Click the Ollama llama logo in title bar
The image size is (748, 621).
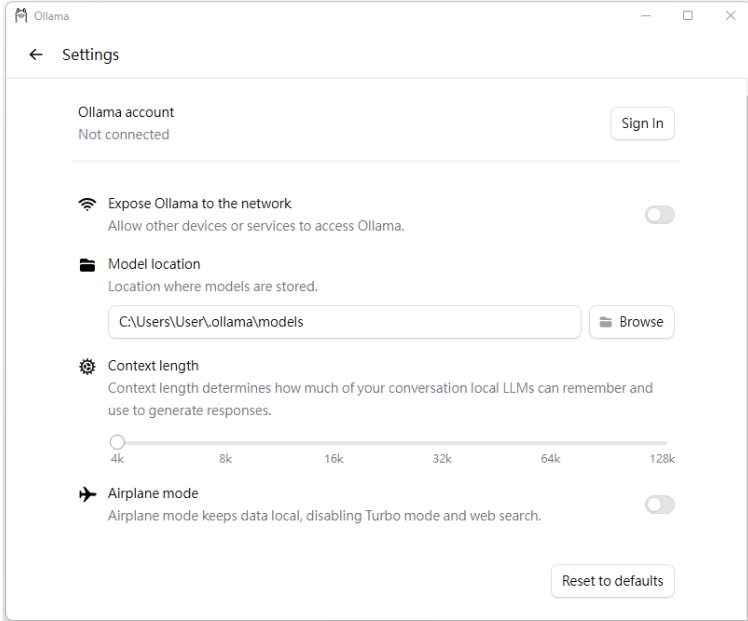click(21, 16)
